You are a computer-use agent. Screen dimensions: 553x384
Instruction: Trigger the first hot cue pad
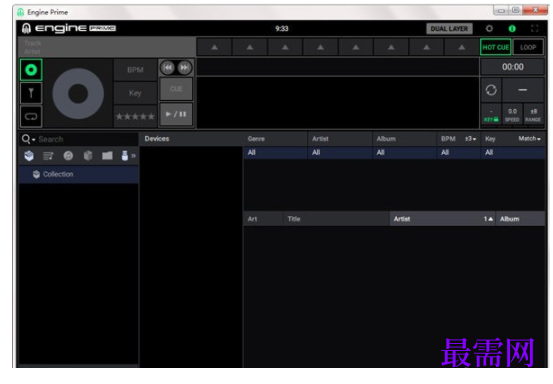tap(214, 47)
